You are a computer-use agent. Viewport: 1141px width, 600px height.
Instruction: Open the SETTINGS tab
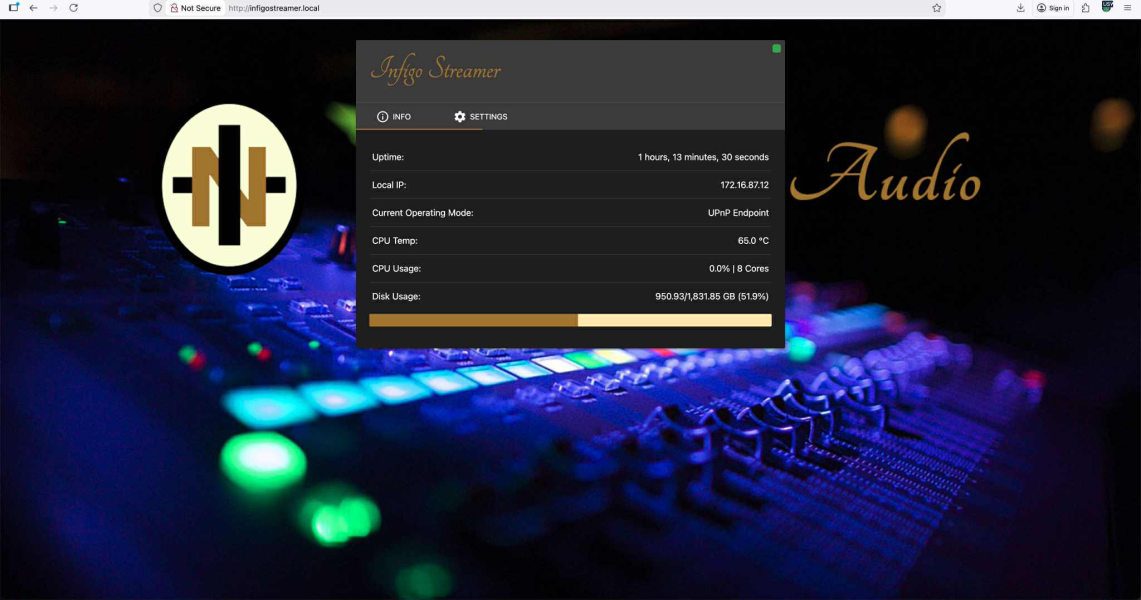(480, 117)
